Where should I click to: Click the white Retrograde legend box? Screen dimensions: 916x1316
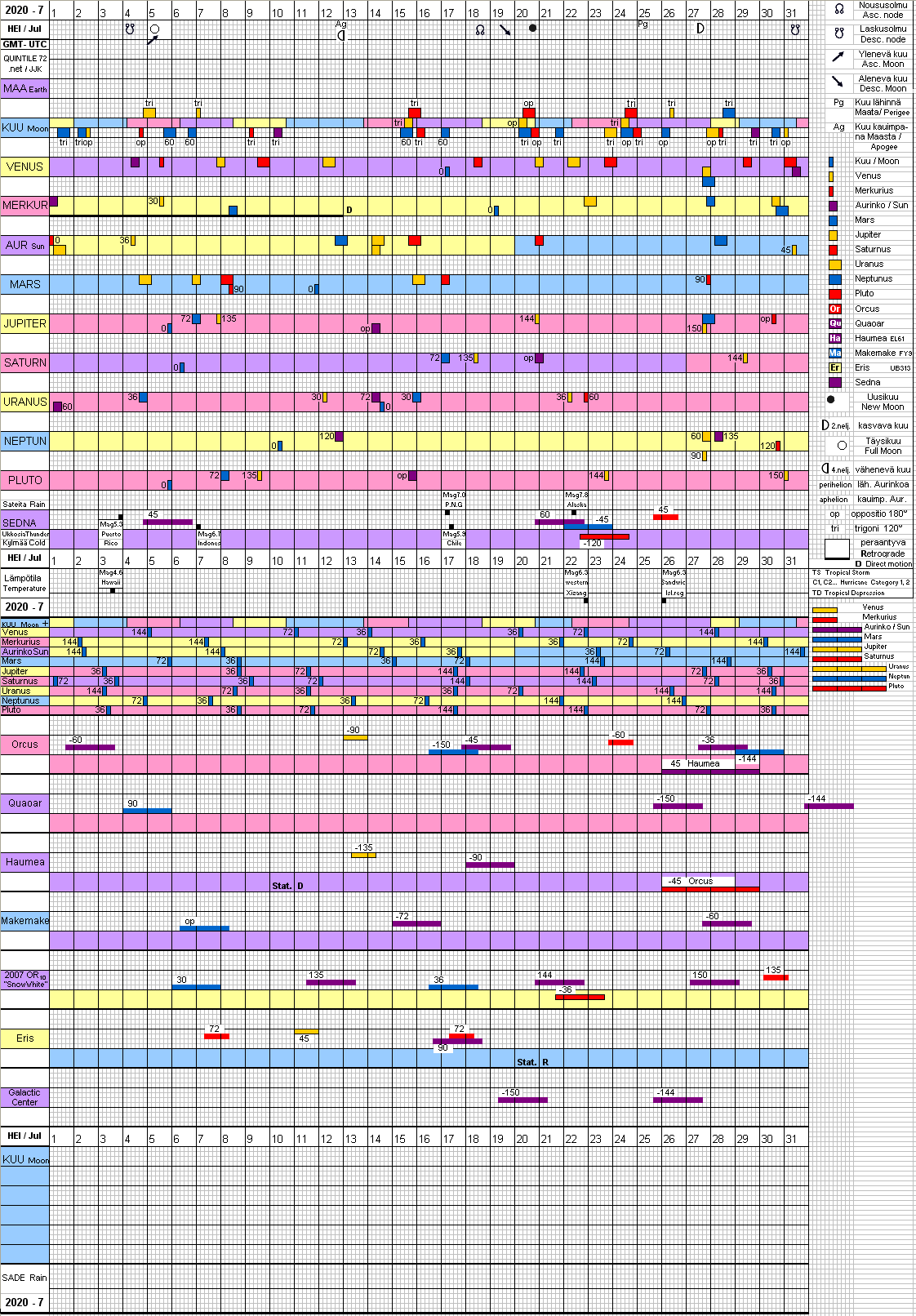tap(837, 549)
